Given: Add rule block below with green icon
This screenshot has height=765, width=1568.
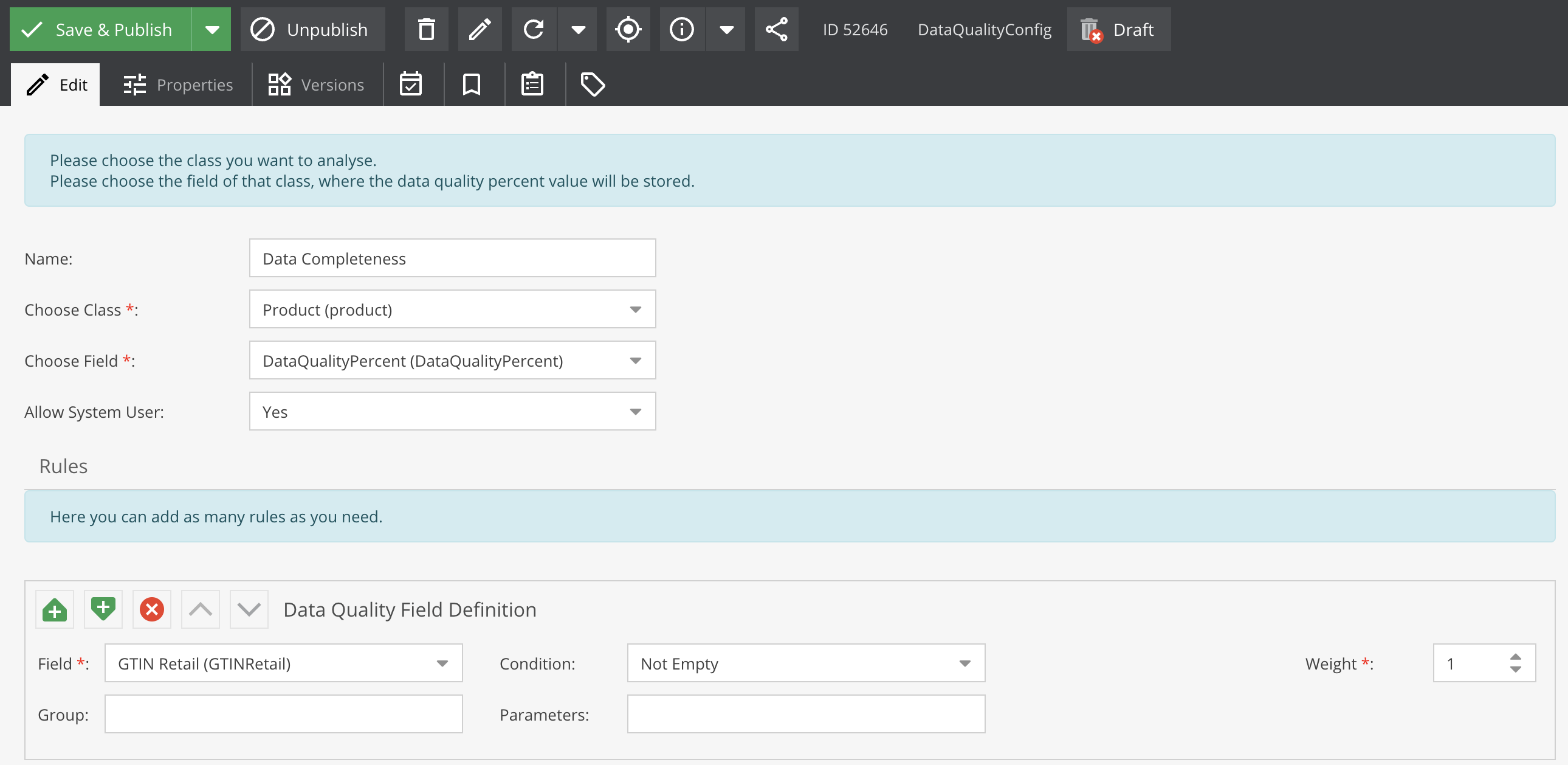Looking at the screenshot, I should click(103, 609).
